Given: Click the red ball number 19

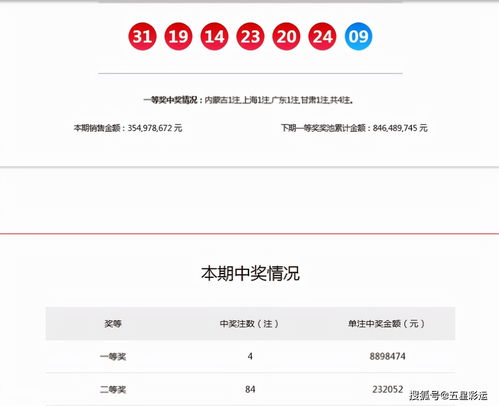Looking at the screenshot, I should pos(178,36).
